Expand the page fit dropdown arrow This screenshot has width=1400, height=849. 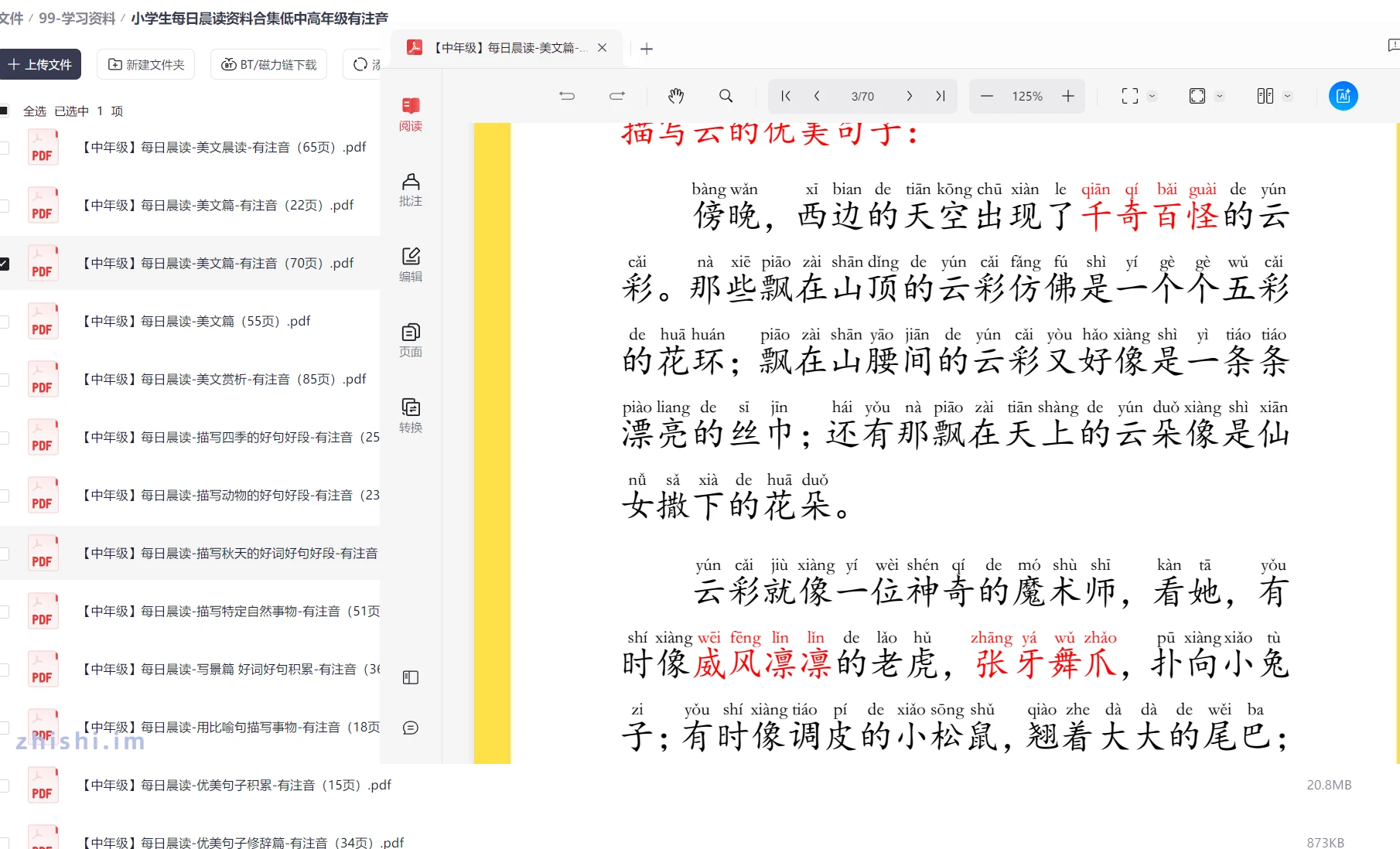[1219, 96]
